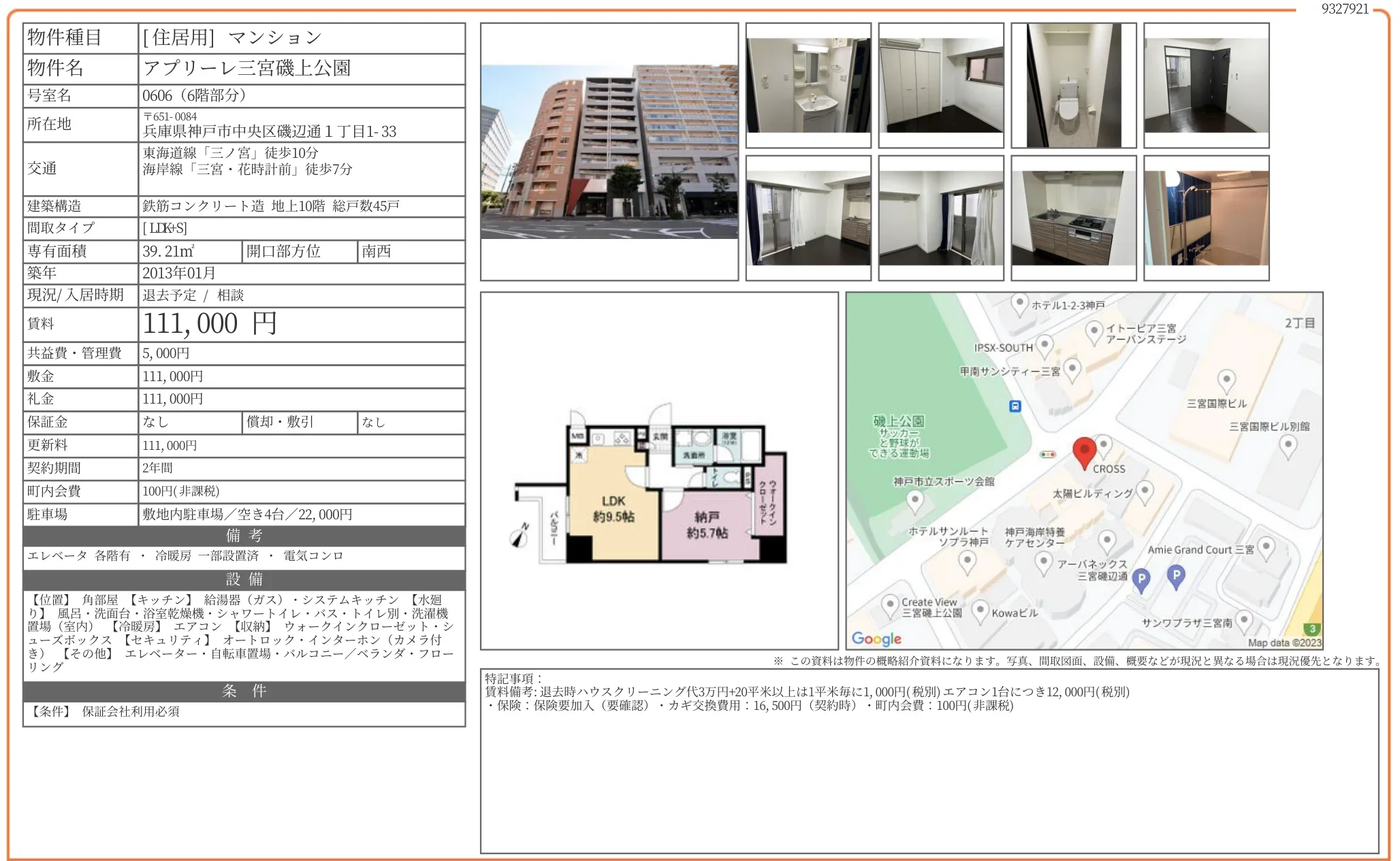Click the 111,000 円 rent value
Viewport: 1400px width, 861px height.
click(210, 324)
